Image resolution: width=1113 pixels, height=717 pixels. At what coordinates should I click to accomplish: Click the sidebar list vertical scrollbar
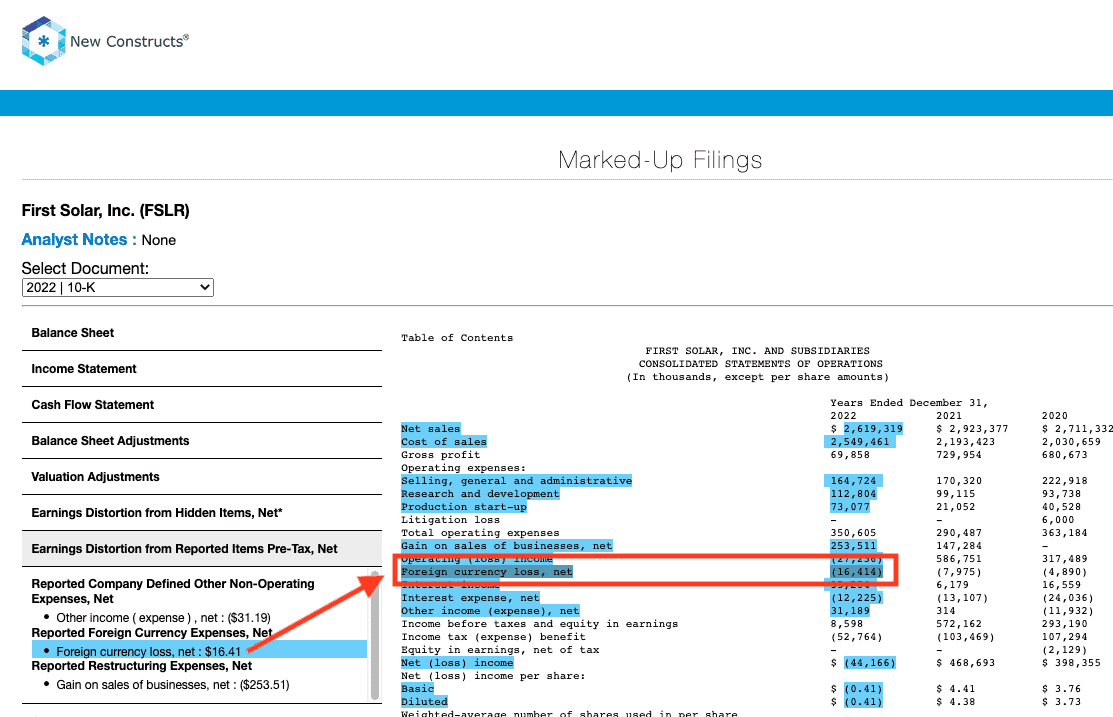point(375,635)
